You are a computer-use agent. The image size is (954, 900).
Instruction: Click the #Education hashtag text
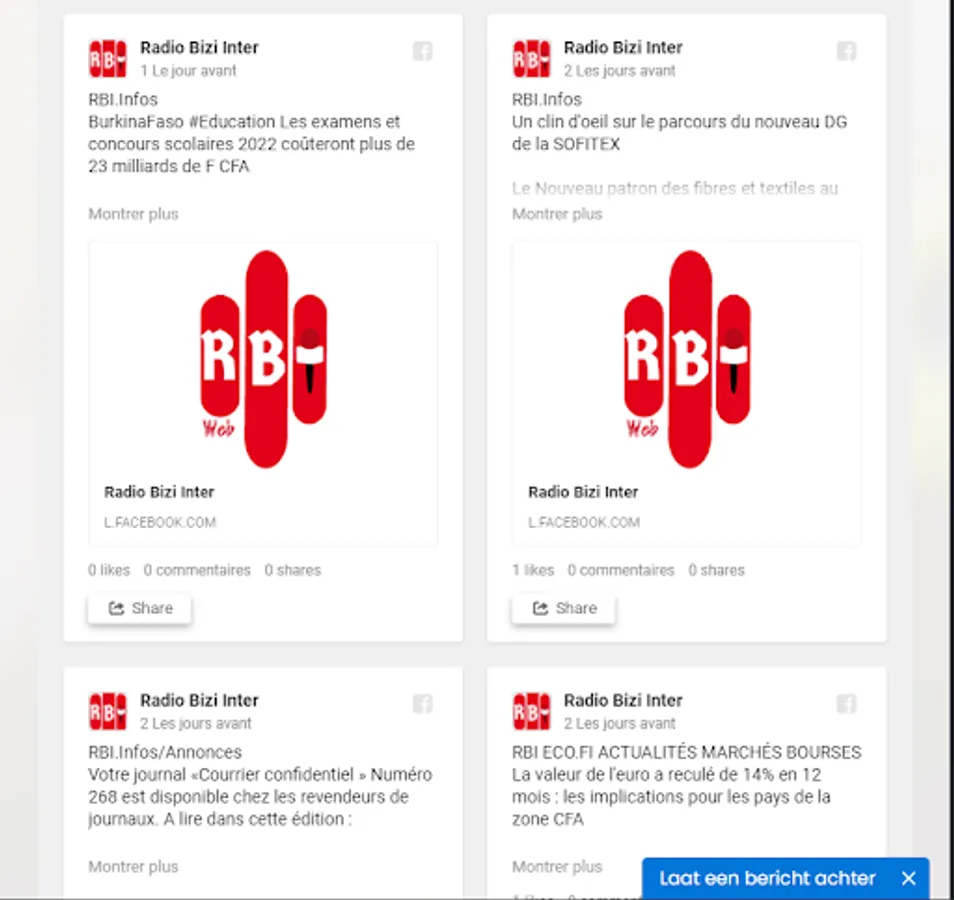coord(232,122)
